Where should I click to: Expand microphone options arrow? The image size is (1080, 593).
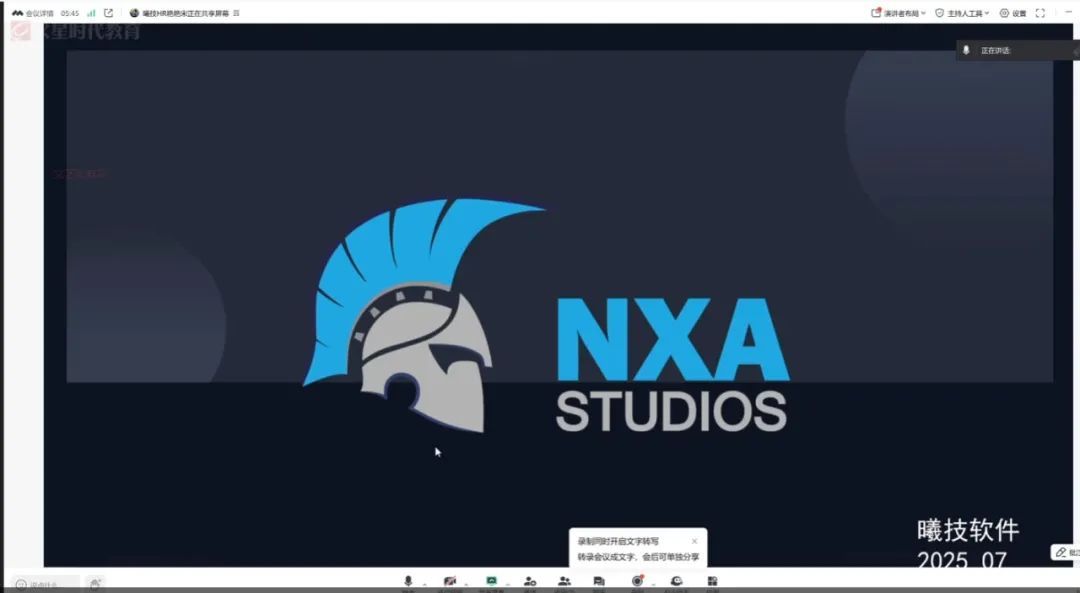pos(424,585)
